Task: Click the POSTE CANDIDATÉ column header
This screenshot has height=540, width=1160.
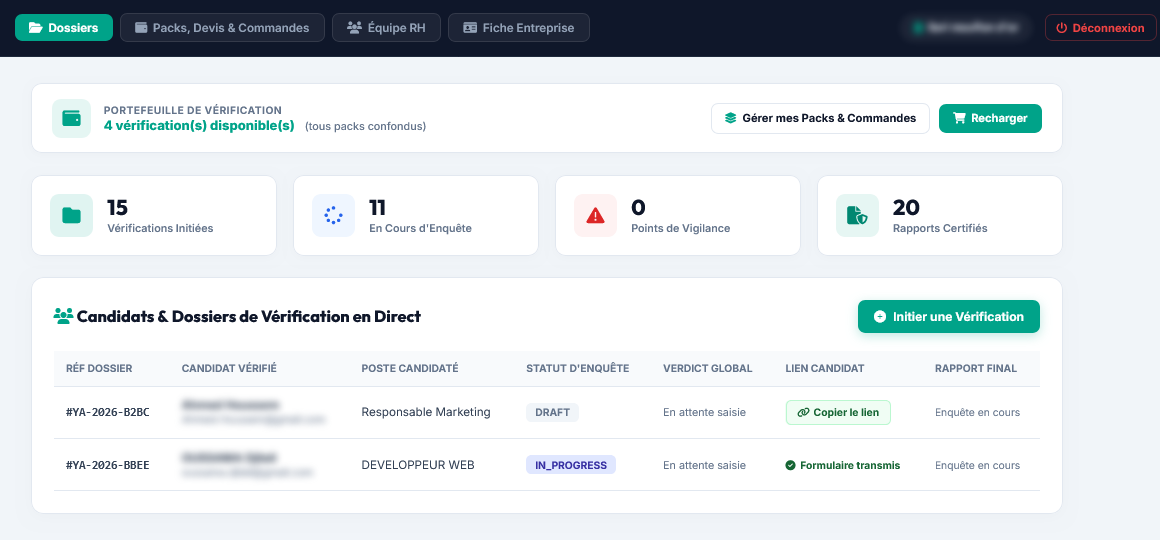Action: [410, 368]
